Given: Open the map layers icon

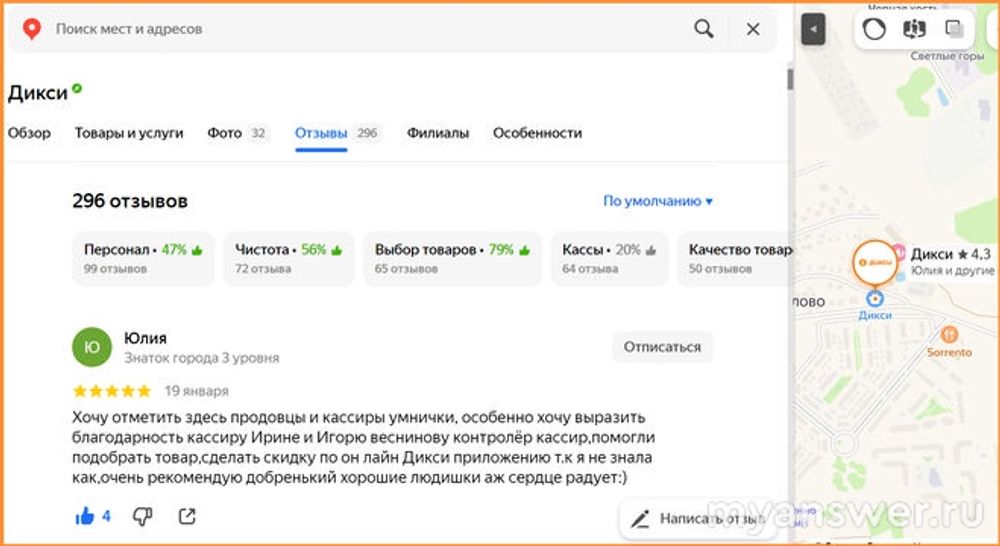Looking at the screenshot, I should (x=956, y=29).
